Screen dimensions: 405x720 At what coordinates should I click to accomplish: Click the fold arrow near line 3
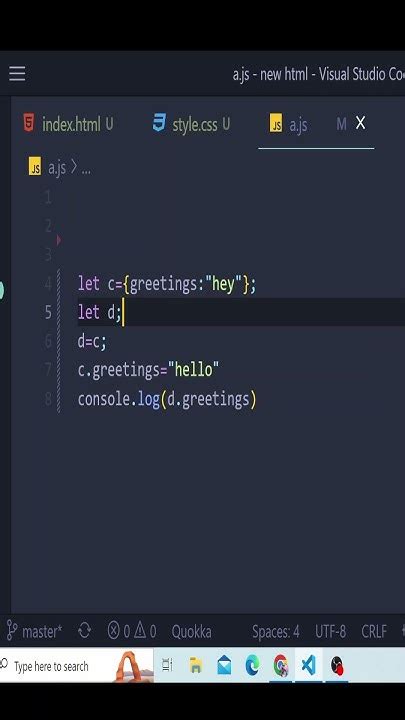pyautogui.click(x=58, y=240)
